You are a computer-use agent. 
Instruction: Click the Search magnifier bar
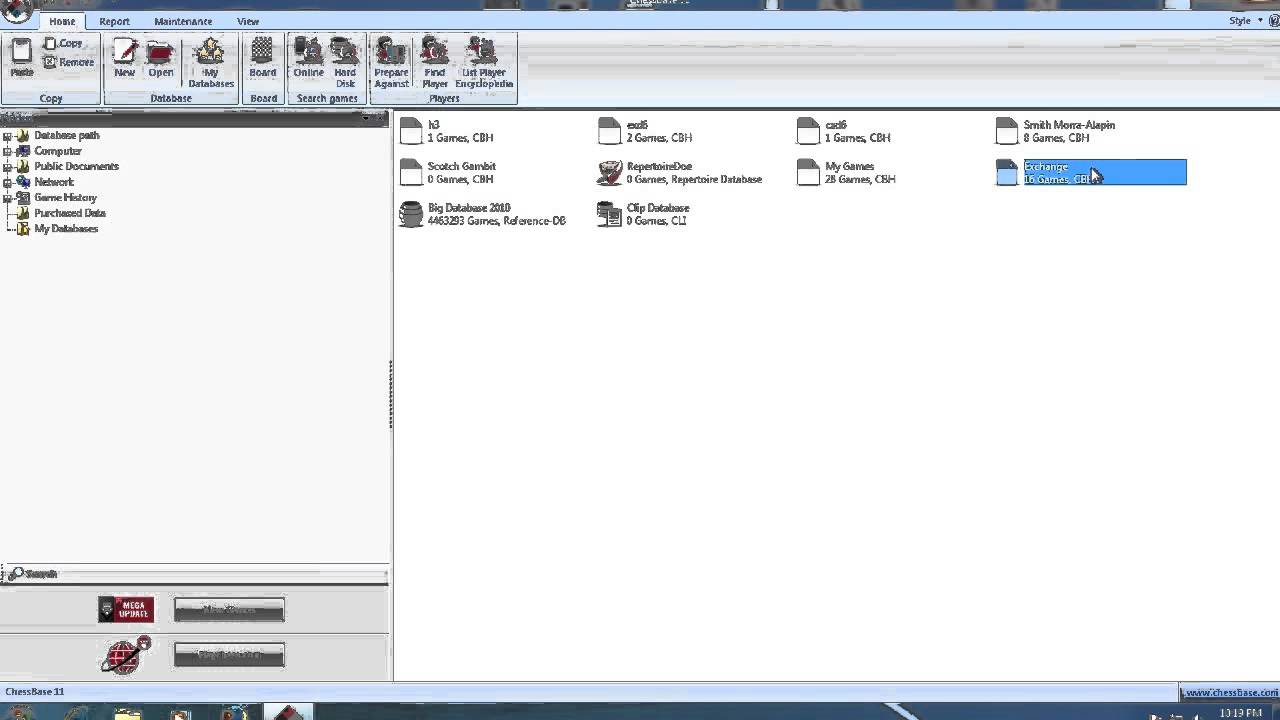pyautogui.click(x=194, y=573)
